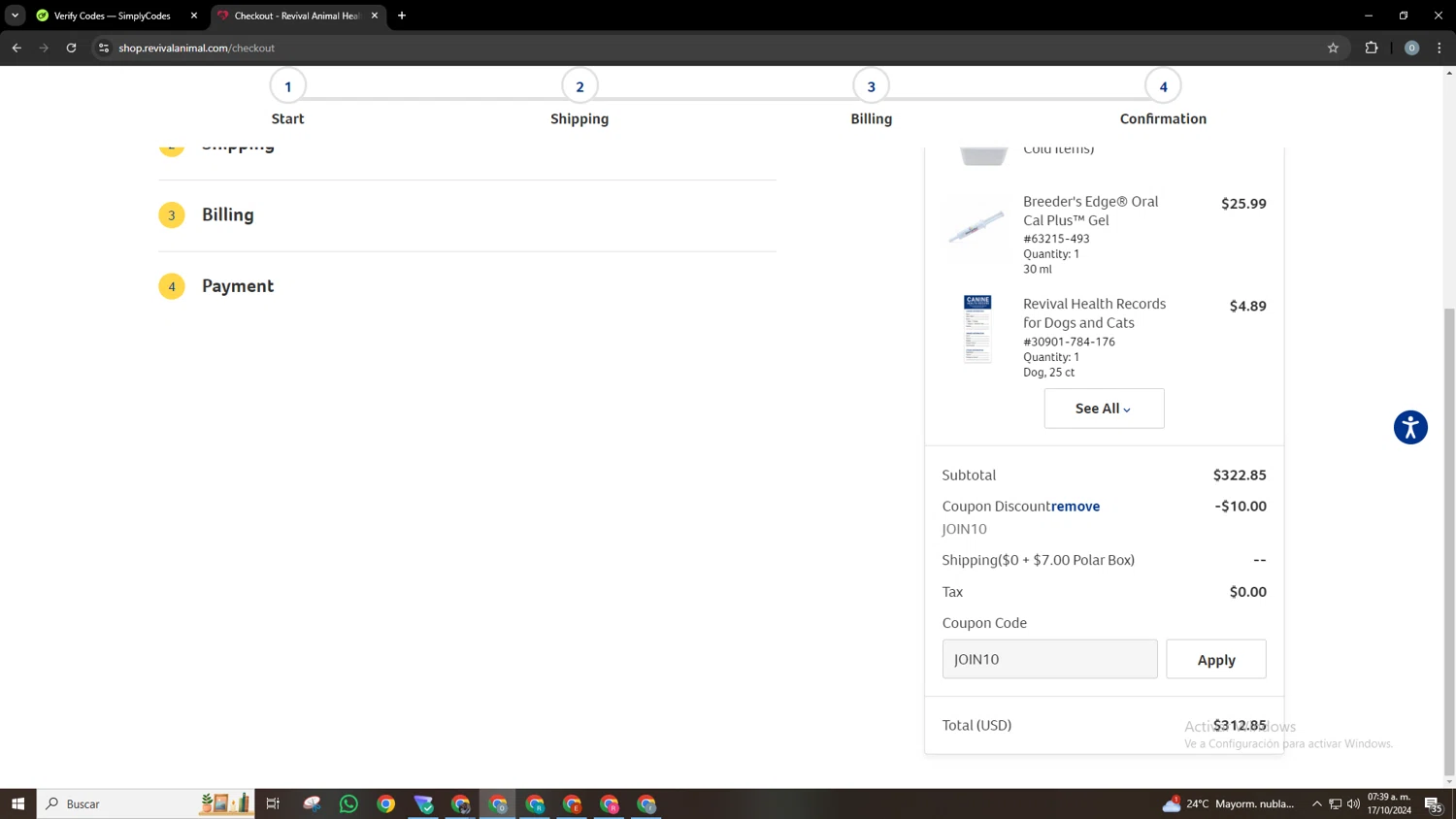Open the network status tray icon
1456x819 pixels.
click(x=1336, y=803)
